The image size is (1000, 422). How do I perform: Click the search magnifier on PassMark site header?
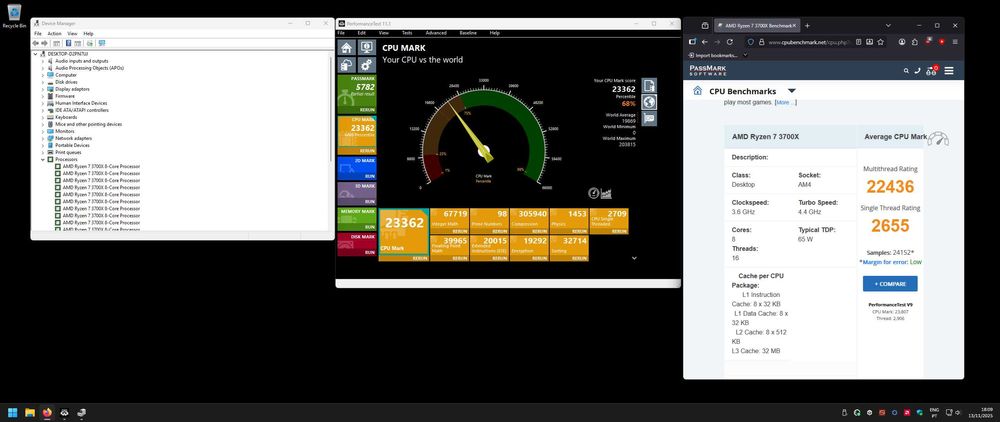pyautogui.click(x=906, y=71)
